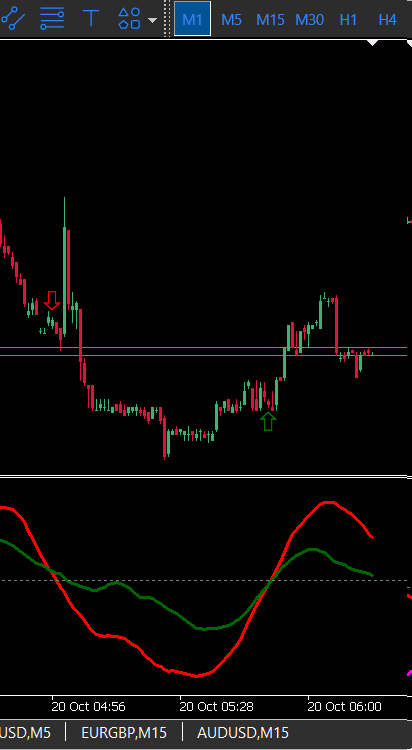Screen dimensions: 412x750
Task: Activate the text label tool
Action: click(91, 19)
